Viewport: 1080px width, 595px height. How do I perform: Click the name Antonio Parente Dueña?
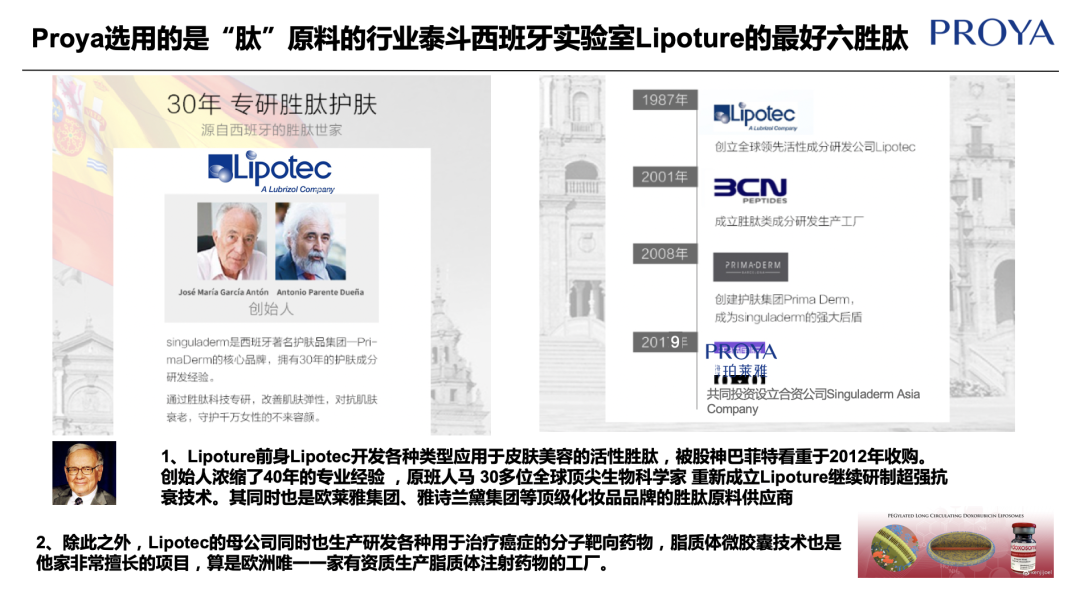pos(320,292)
